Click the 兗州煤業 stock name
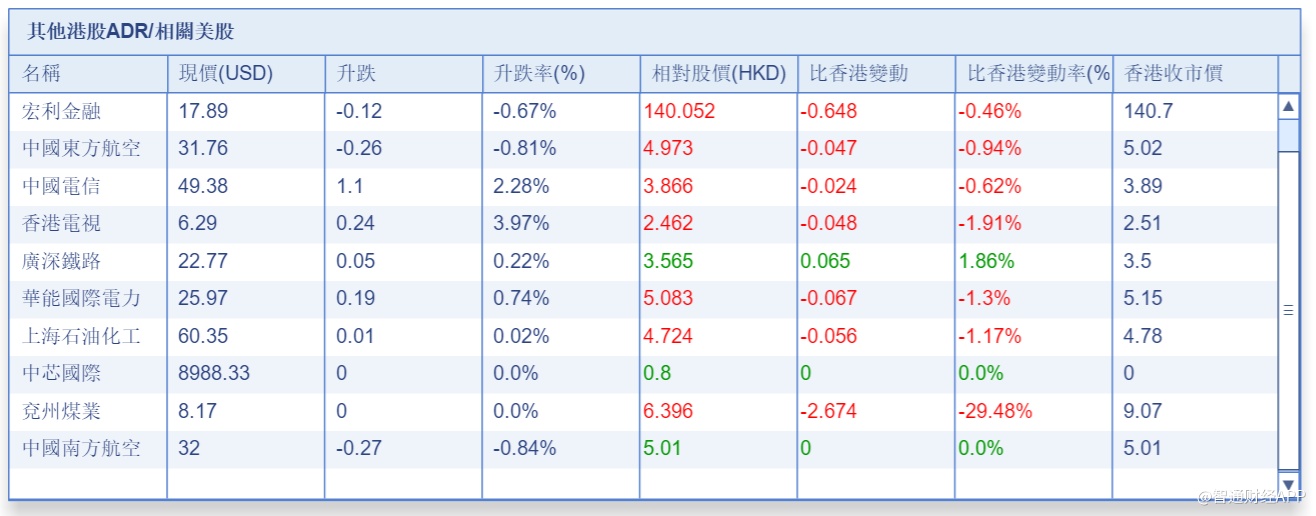The height and width of the screenshot is (516, 1316). [61, 411]
